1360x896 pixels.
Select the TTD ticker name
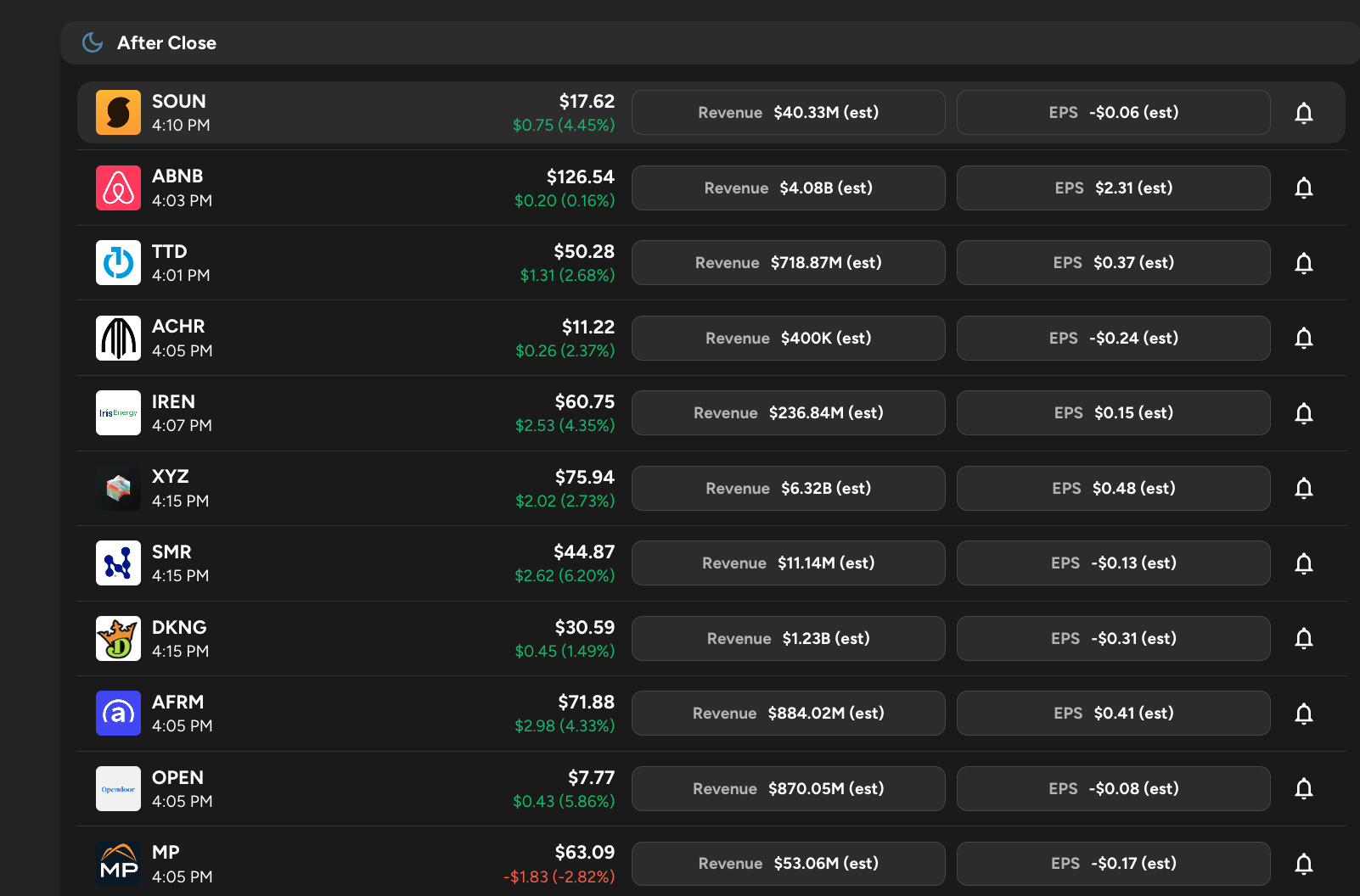(170, 251)
